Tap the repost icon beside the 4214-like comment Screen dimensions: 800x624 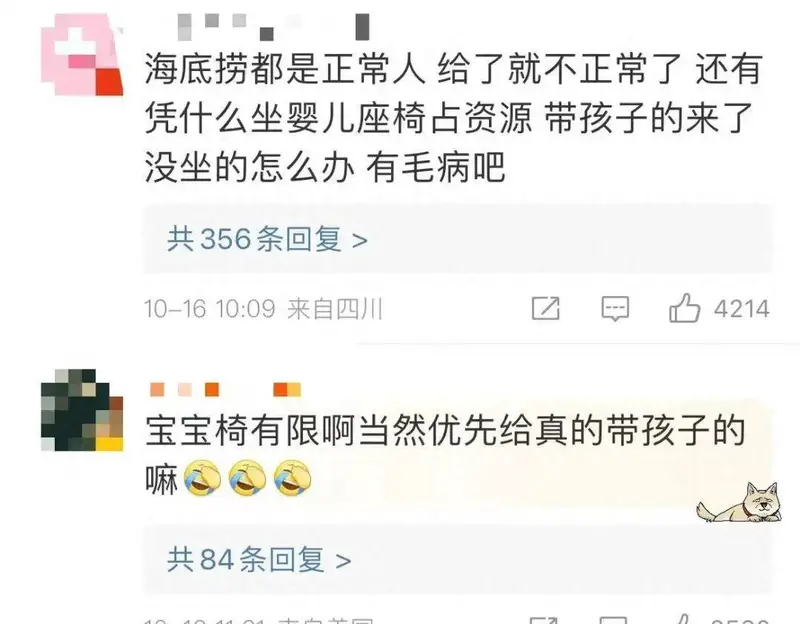pos(545,308)
